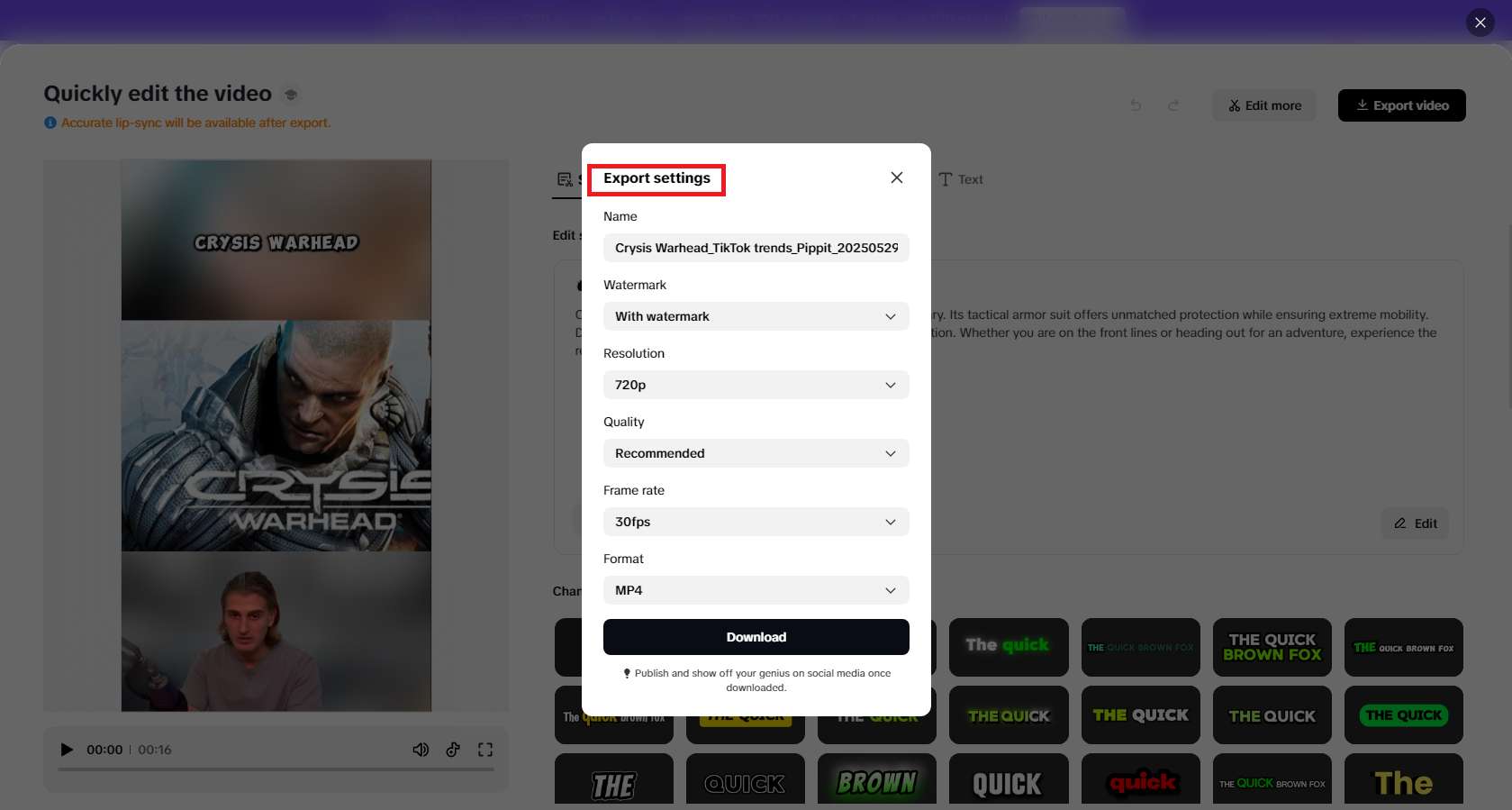
Task: Mute the preview volume
Action: click(x=421, y=750)
